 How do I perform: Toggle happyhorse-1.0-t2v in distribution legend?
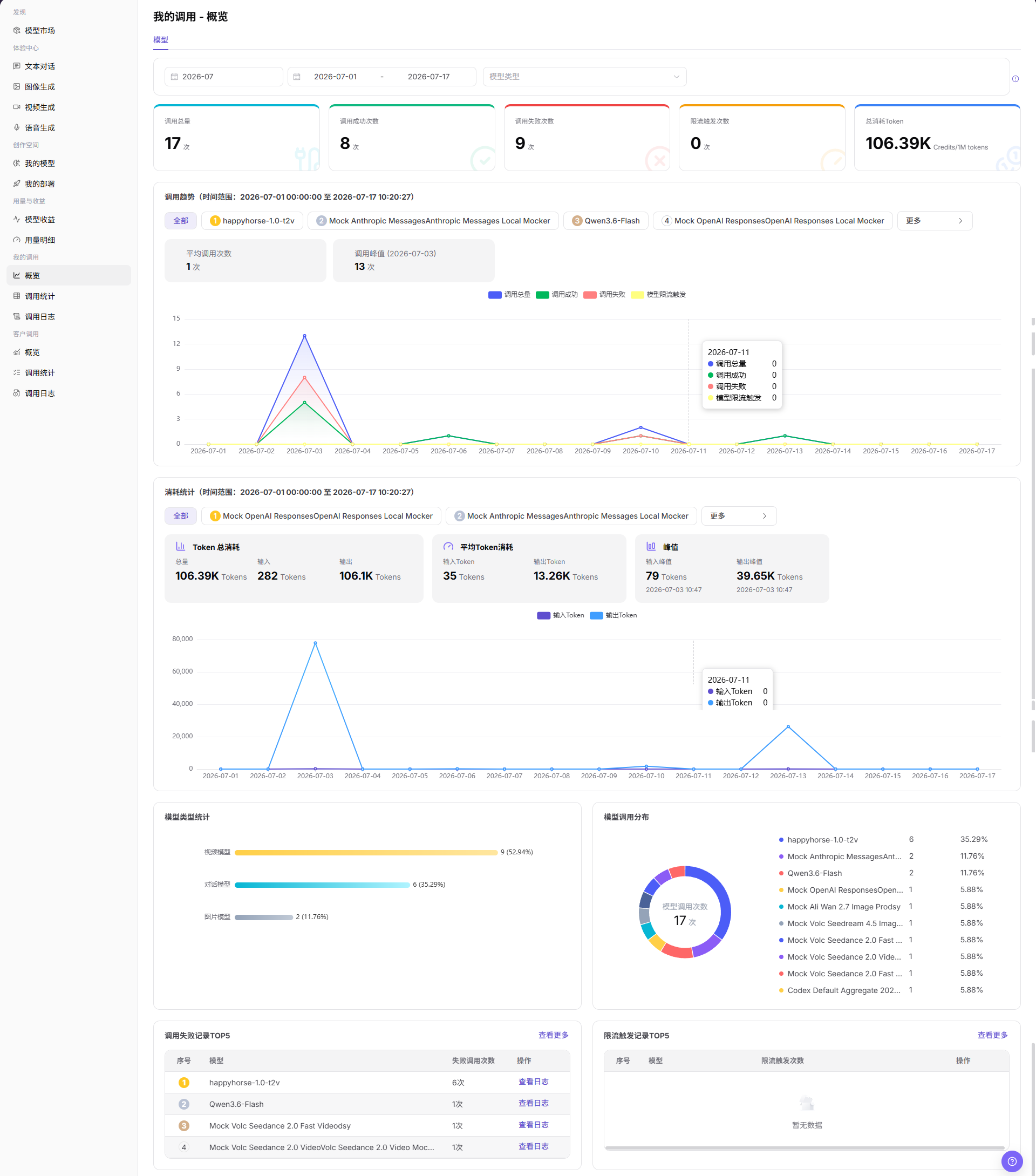(818, 839)
